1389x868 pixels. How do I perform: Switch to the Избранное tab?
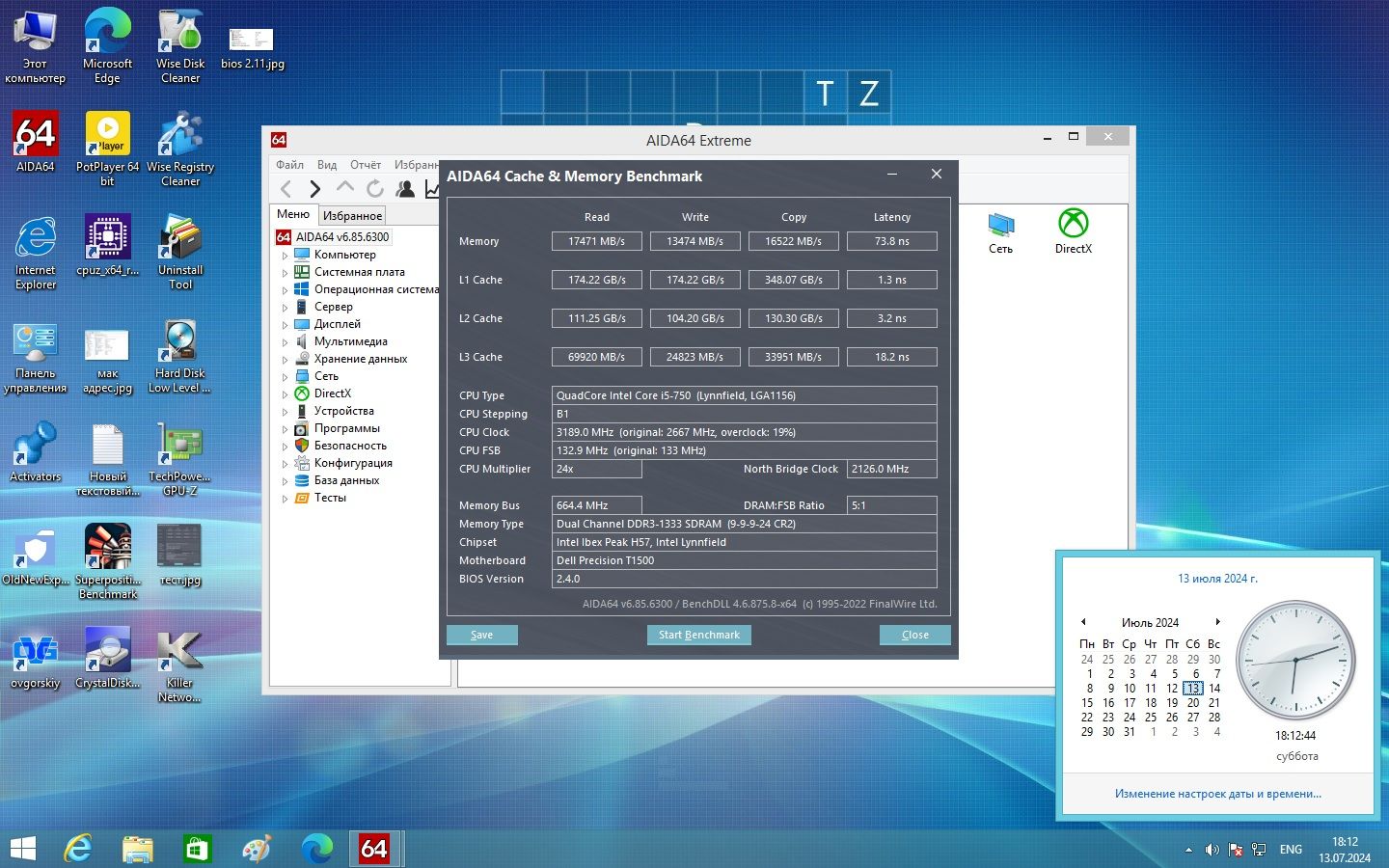pos(352,216)
